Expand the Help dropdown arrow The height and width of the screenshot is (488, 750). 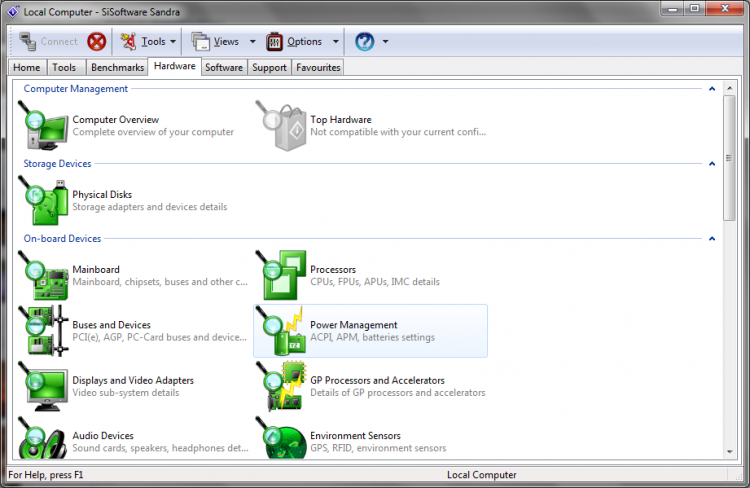(x=386, y=42)
